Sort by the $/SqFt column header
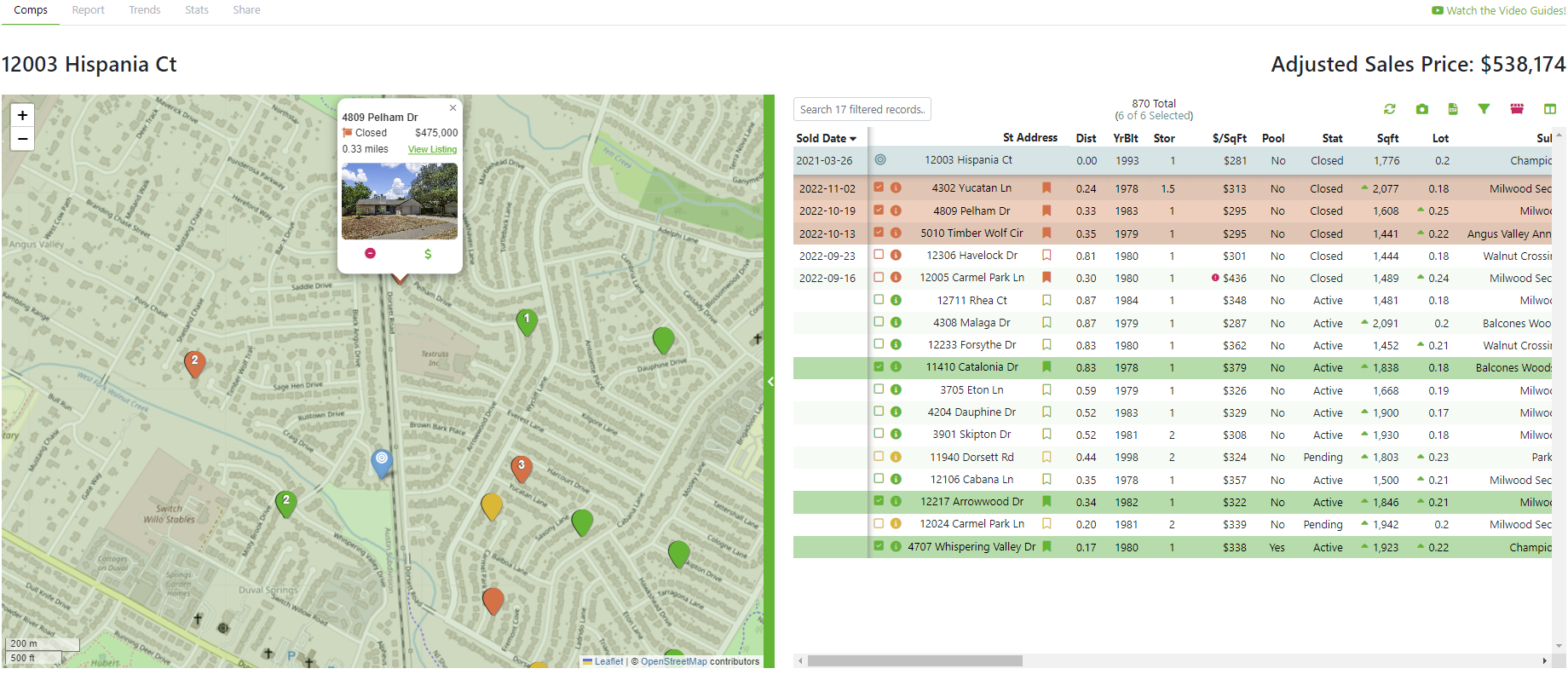 [x=1229, y=138]
